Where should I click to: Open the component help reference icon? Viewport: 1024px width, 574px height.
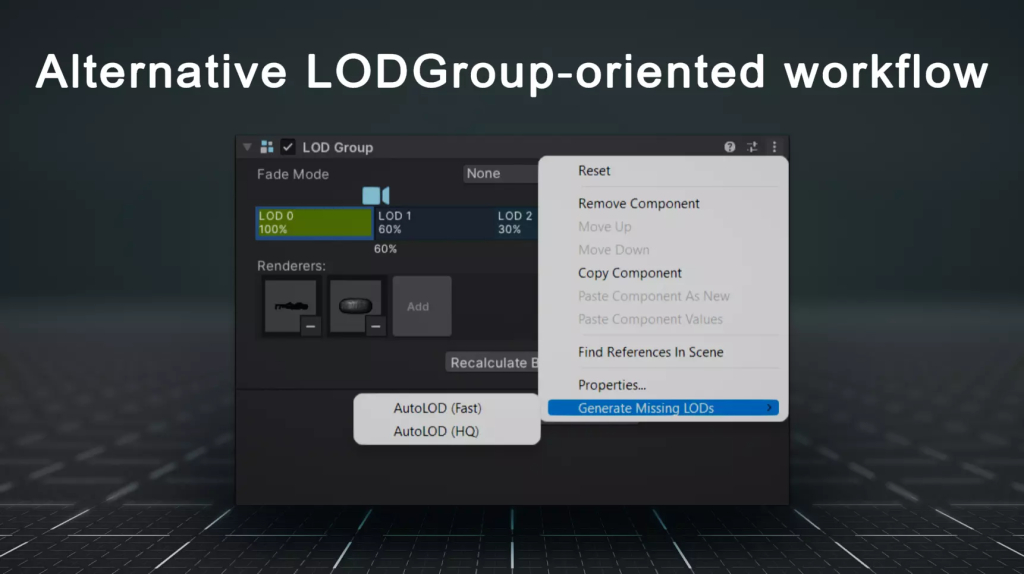pyautogui.click(x=730, y=147)
